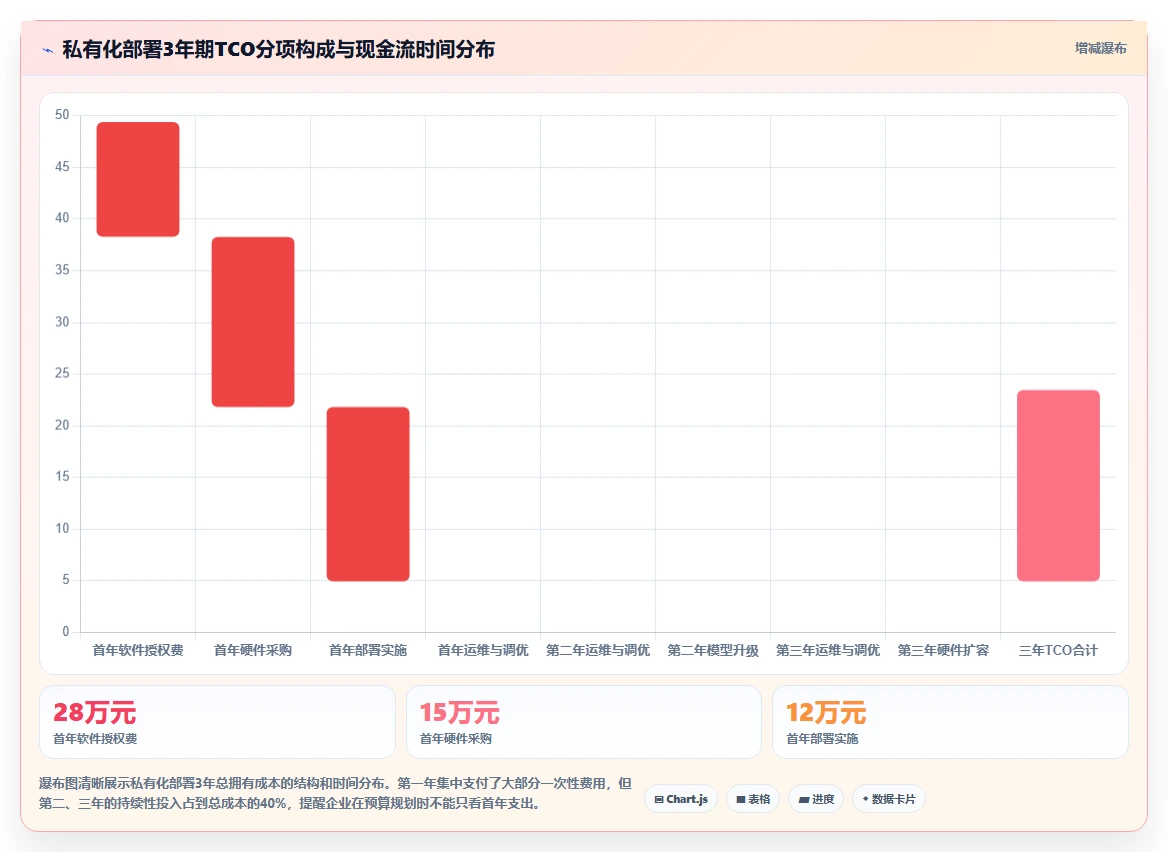Select the 表格 tag chip

click(x=753, y=799)
